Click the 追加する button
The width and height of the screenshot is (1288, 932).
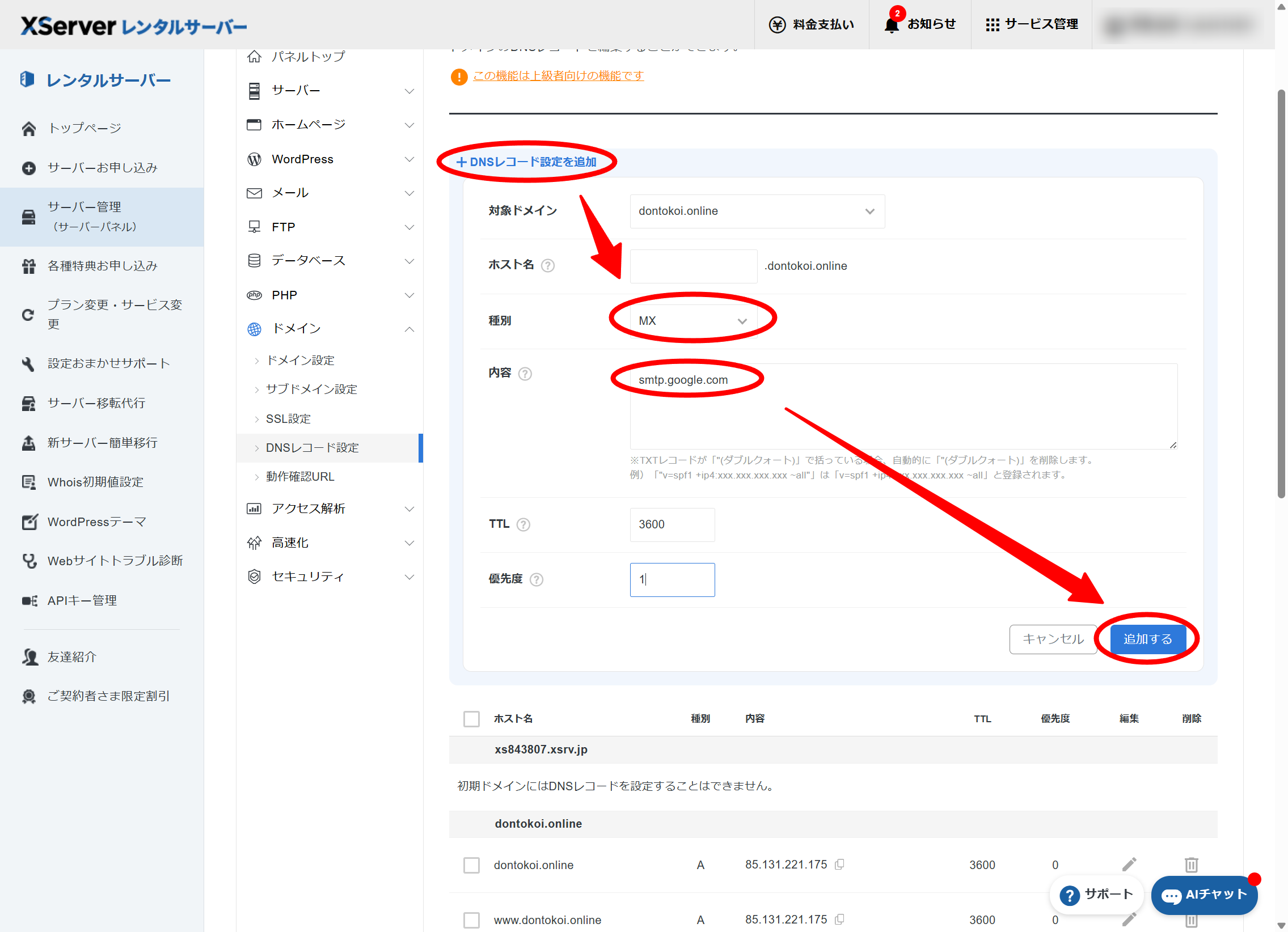click(x=1148, y=639)
